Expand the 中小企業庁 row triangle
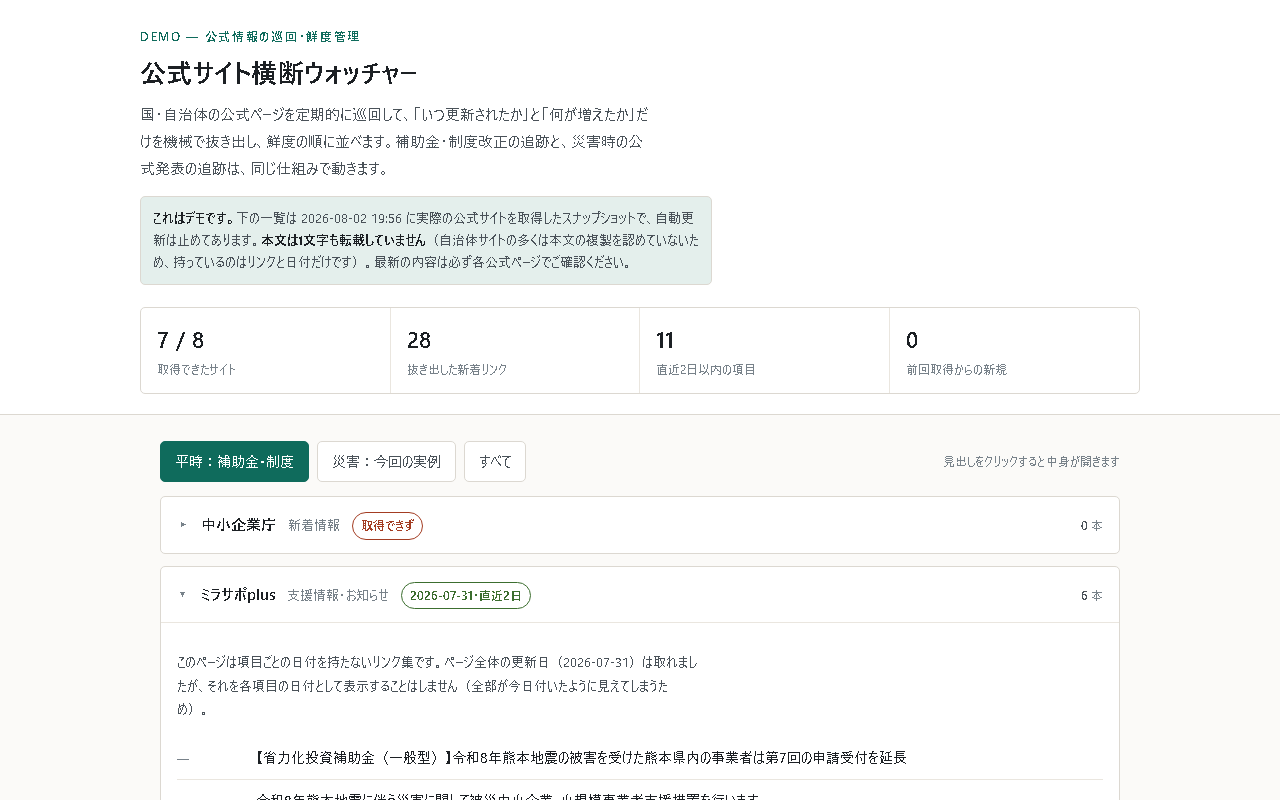The width and height of the screenshot is (1280, 800). click(183, 525)
